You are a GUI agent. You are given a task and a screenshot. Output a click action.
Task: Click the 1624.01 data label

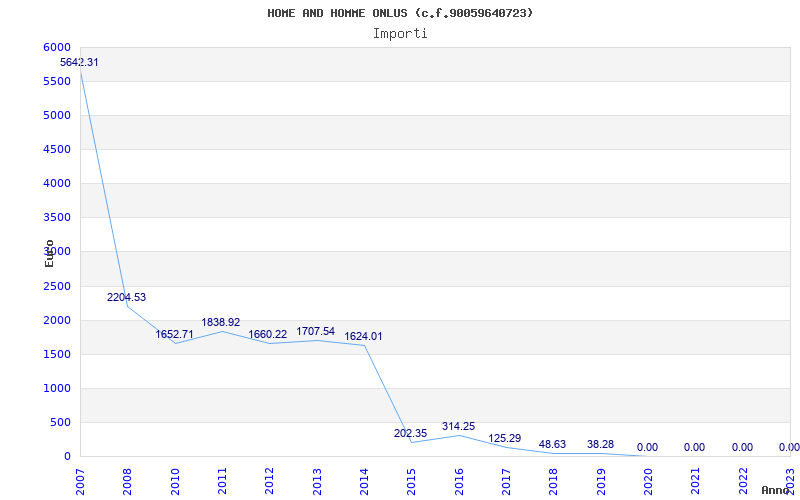363,336
